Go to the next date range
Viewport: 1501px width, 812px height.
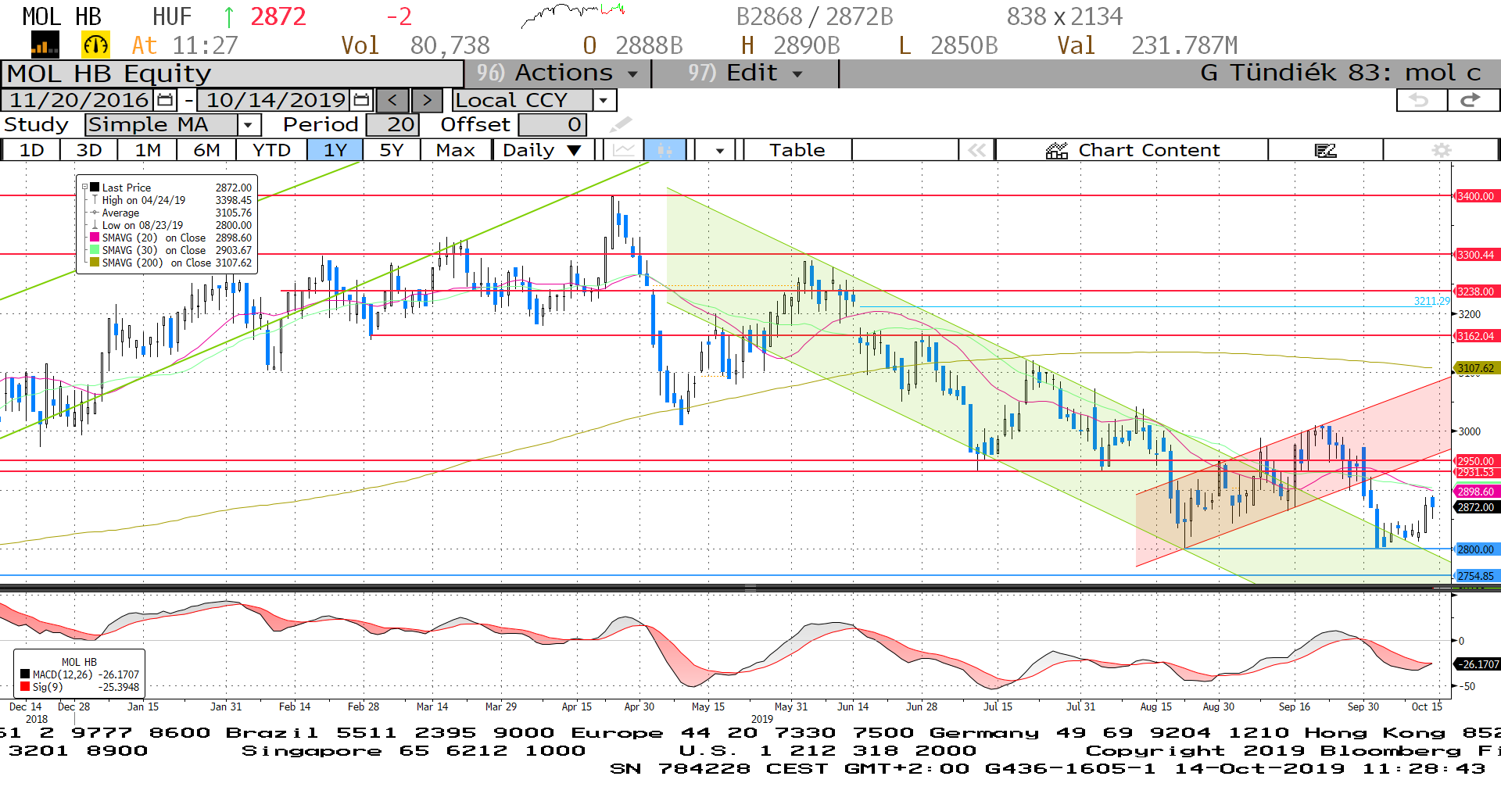pyautogui.click(x=427, y=100)
